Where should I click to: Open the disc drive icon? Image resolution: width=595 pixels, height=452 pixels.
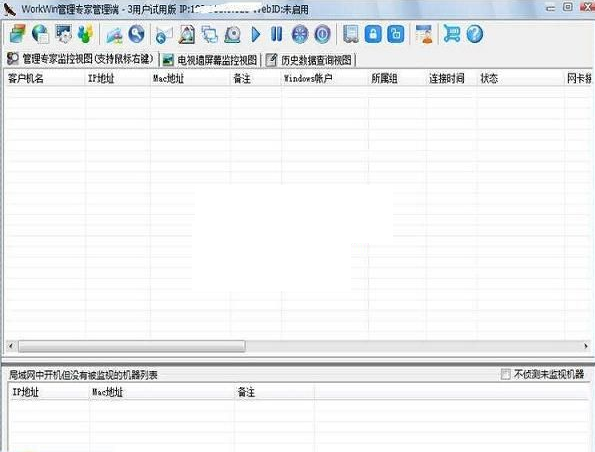232,35
